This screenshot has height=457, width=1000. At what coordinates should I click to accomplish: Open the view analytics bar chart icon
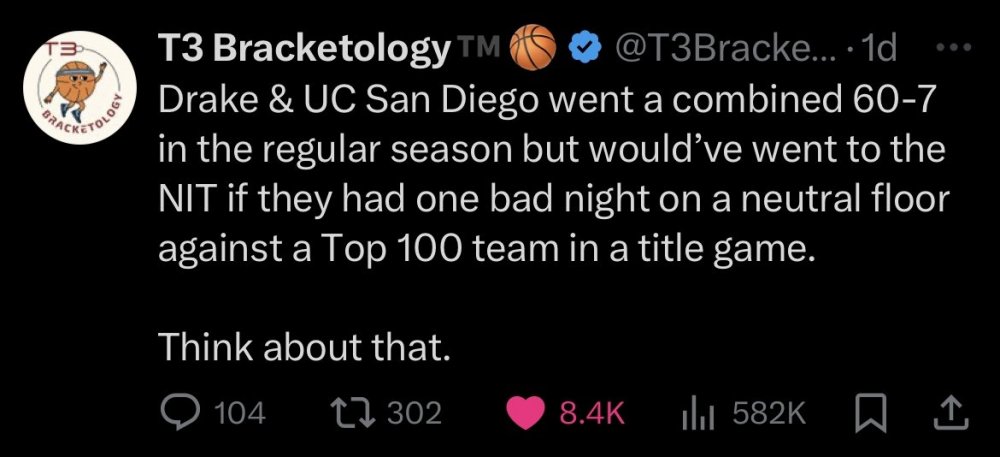pyautogui.click(x=694, y=413)
